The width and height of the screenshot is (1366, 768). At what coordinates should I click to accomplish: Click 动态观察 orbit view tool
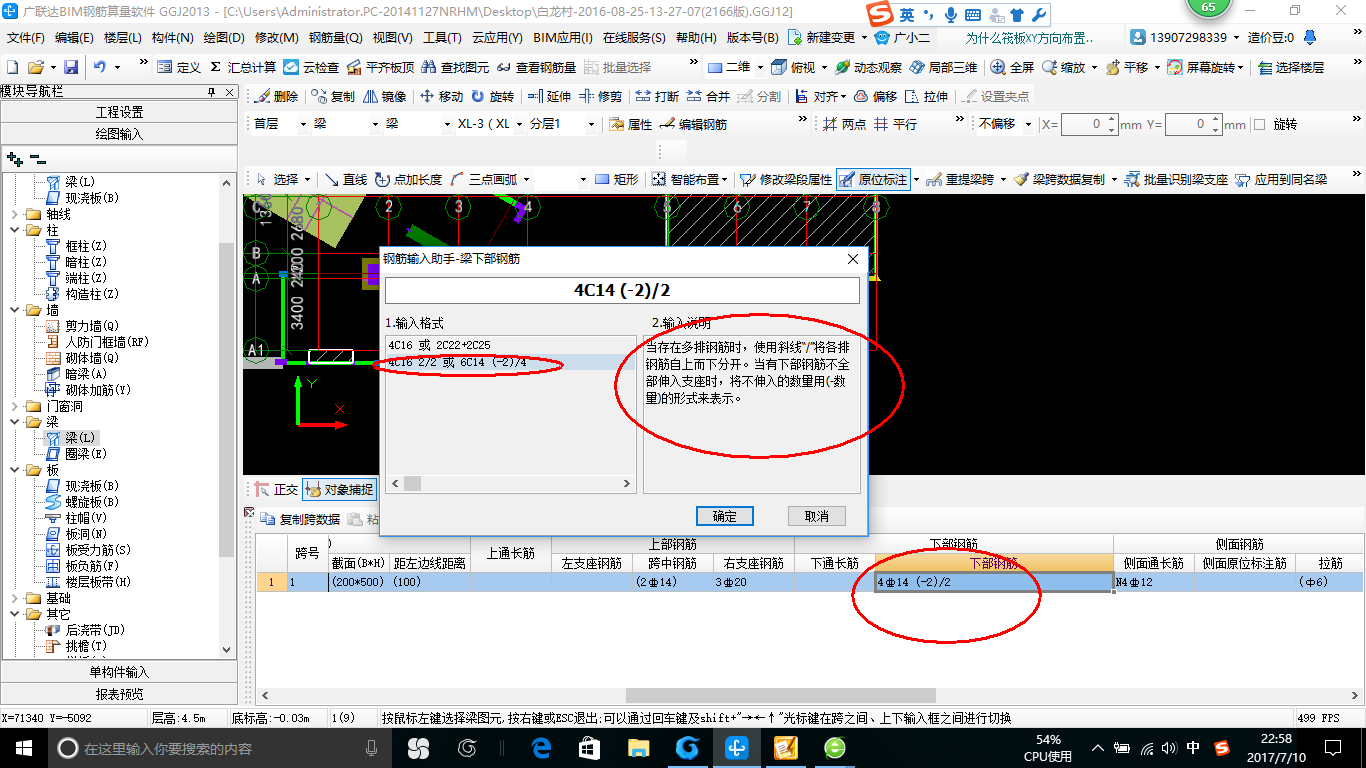pos(868,67)
